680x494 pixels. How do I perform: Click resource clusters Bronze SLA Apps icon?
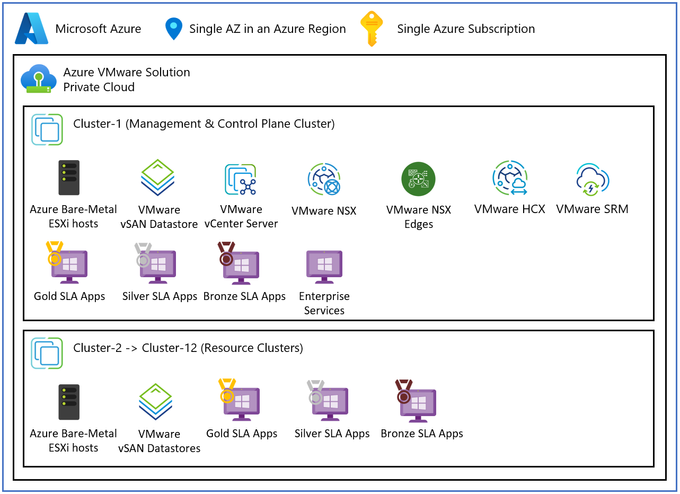point(415,401)
